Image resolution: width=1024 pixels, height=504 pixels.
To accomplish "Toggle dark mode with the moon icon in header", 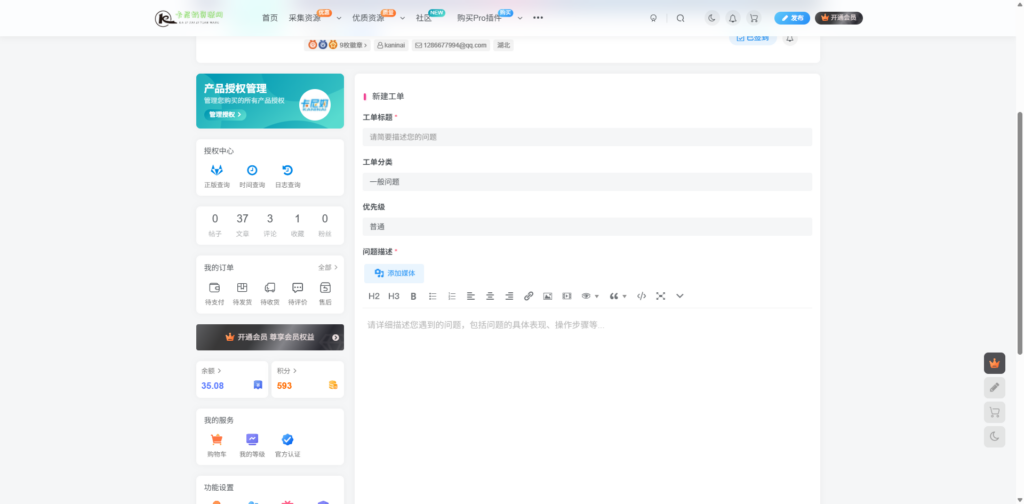I will [x=711, y=18].
